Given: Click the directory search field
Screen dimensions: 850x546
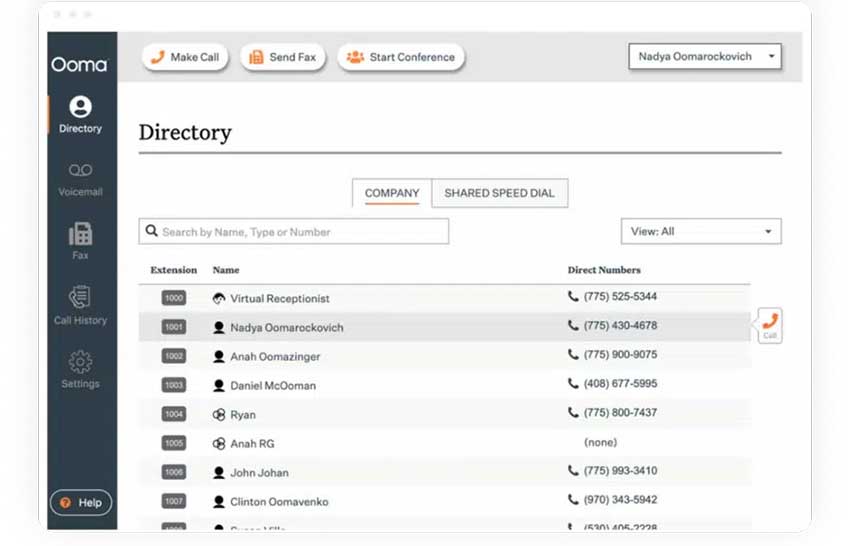Looking at the screenshot, I should (x=293, y=232).
